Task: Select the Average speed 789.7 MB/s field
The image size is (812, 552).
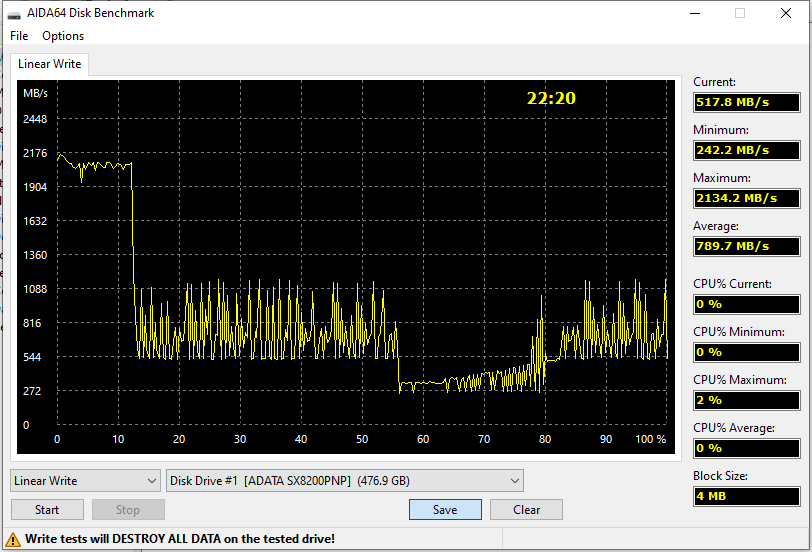Action: point(746,246)
